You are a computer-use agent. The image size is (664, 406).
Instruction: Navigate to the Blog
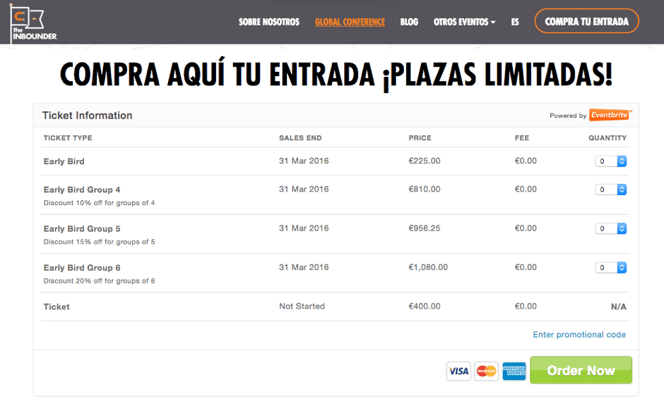(409, 22)
